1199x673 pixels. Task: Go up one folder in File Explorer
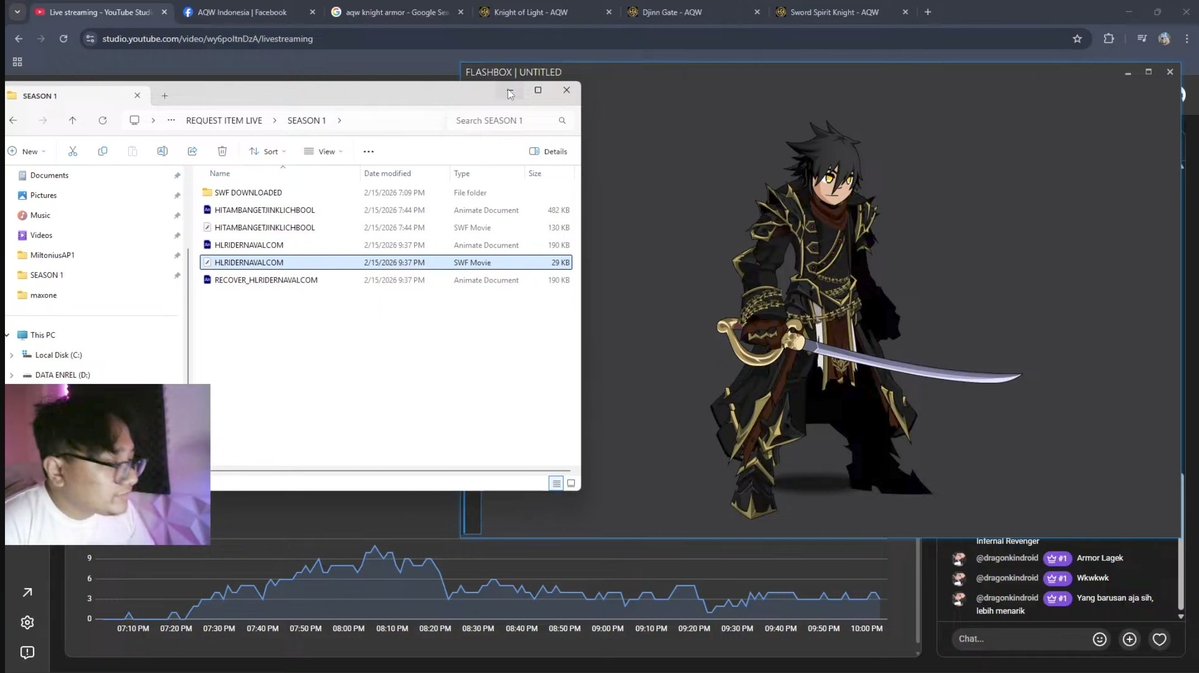(73, 120)
